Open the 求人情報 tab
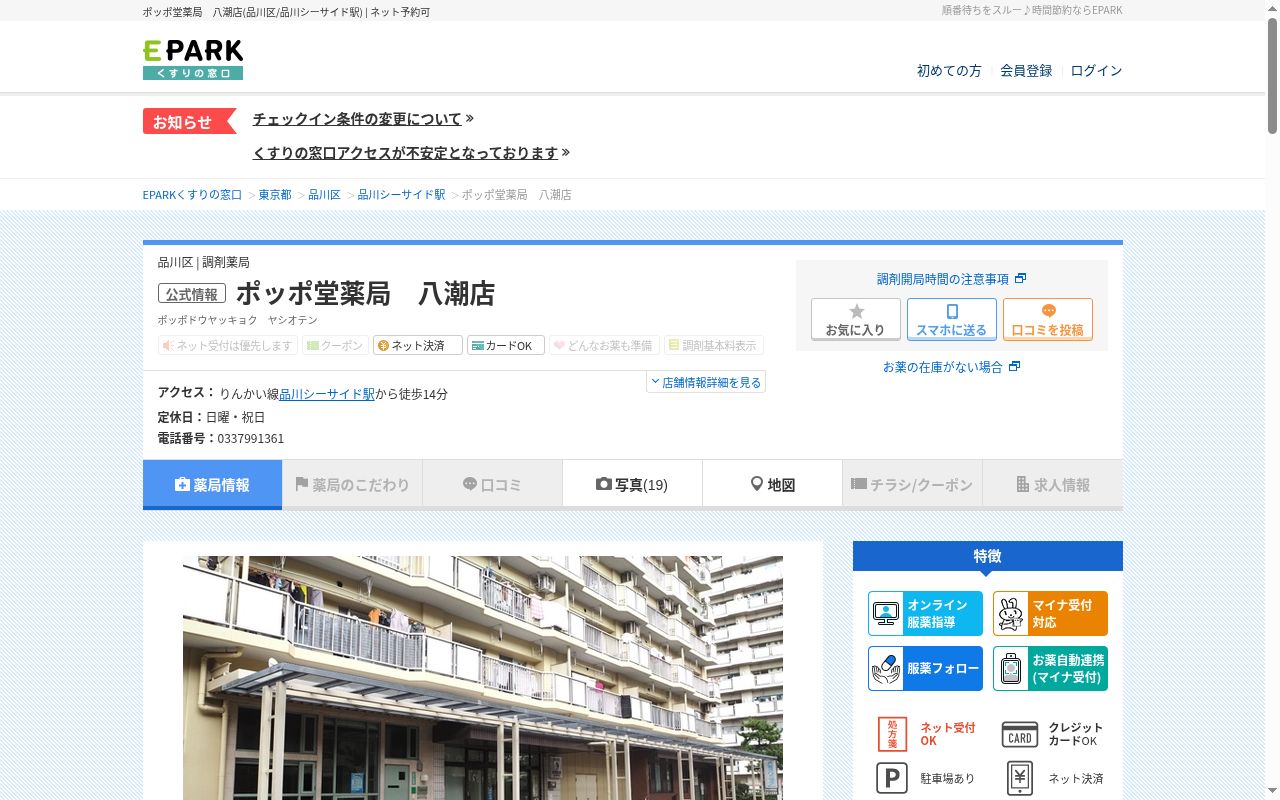This screenshot has width=1280, height=800. click(1052, 485)
